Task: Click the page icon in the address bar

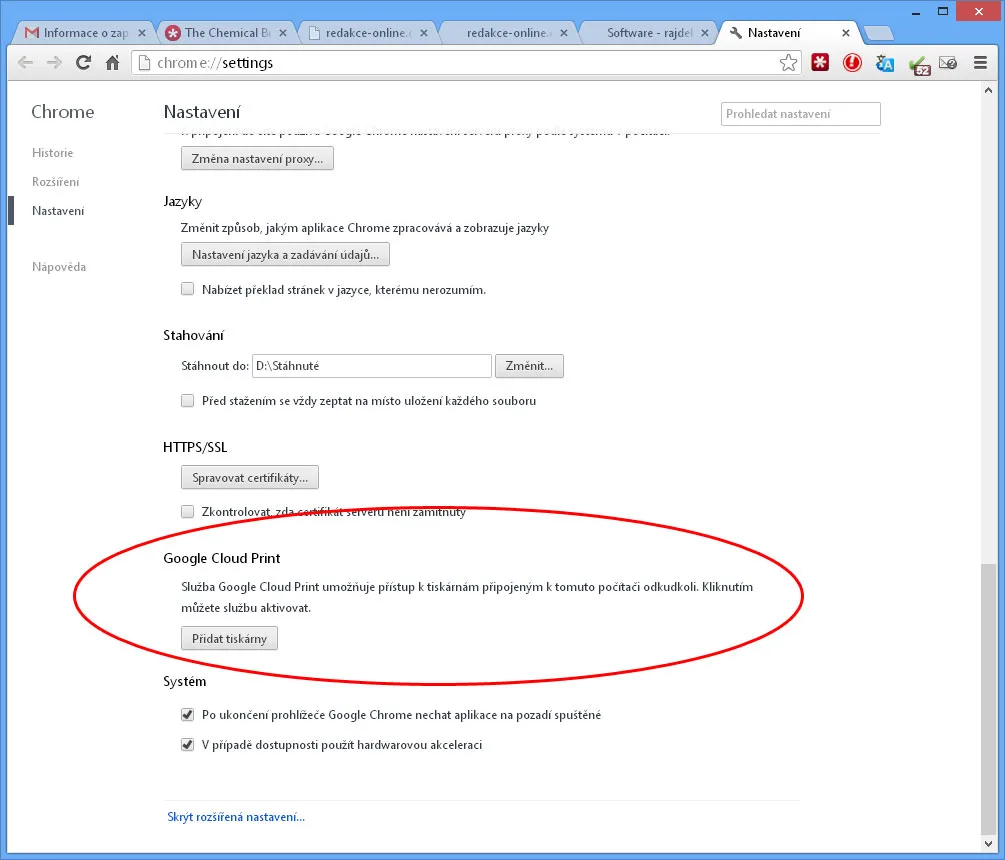Action: point(145,63)
